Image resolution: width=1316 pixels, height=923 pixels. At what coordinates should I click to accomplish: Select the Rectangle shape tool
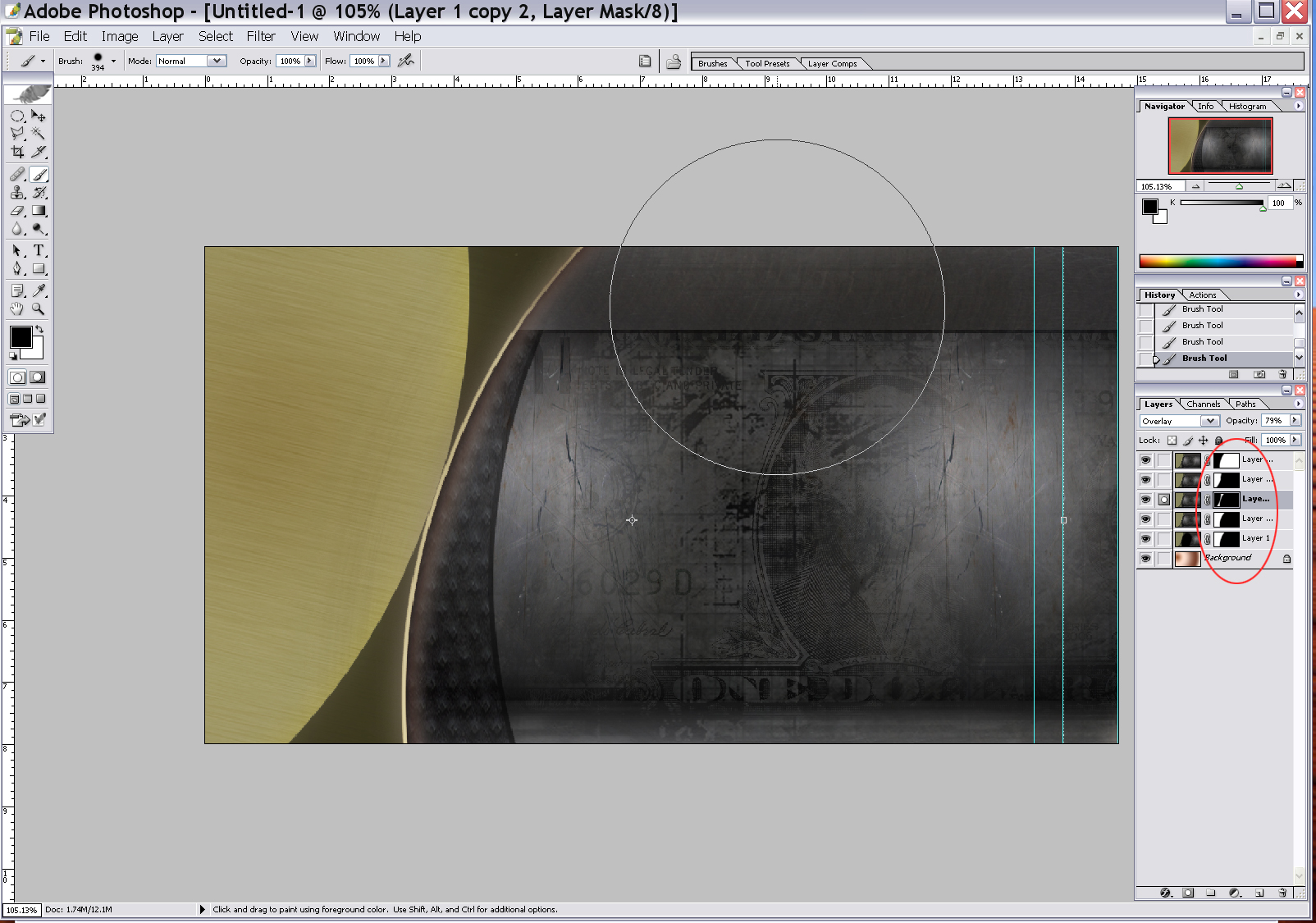39,268
